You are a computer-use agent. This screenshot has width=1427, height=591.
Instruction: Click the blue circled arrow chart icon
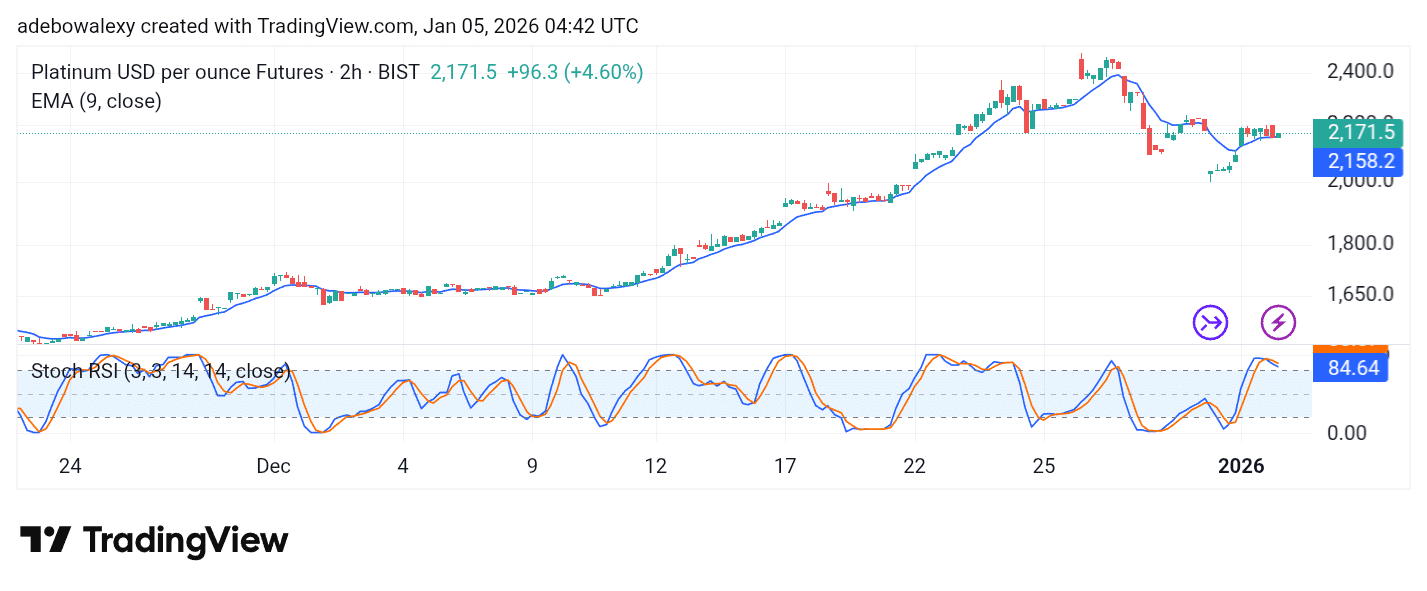click(x=1209, y=322)
